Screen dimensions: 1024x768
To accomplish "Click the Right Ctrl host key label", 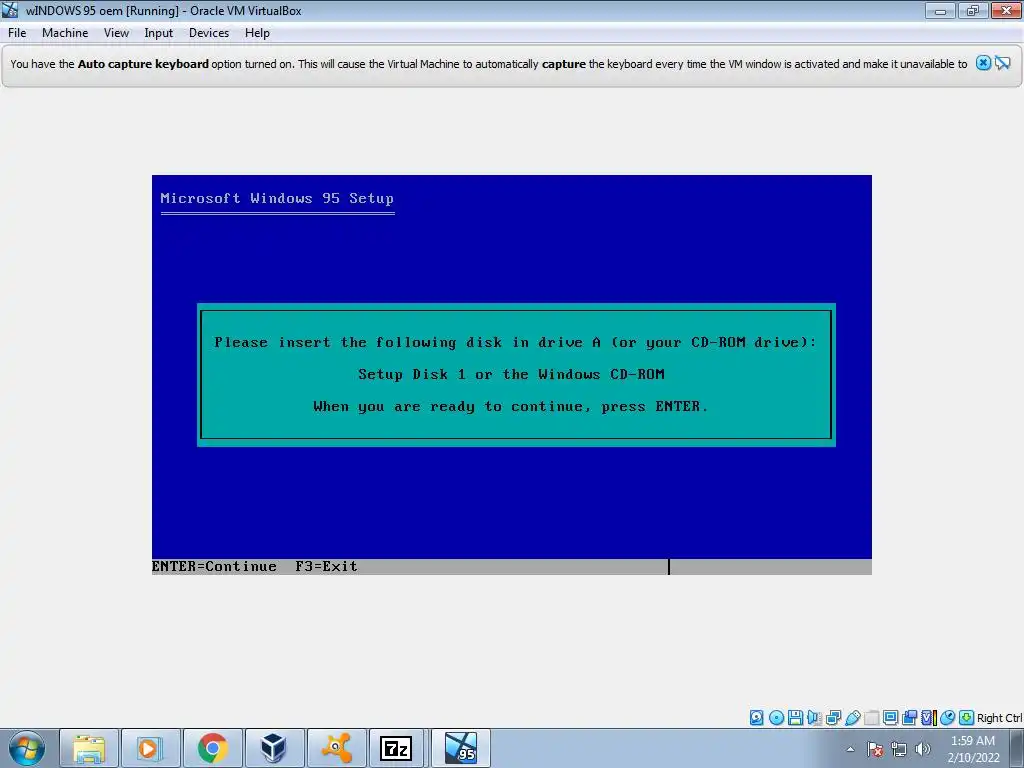I will click(x=999, y=718).
